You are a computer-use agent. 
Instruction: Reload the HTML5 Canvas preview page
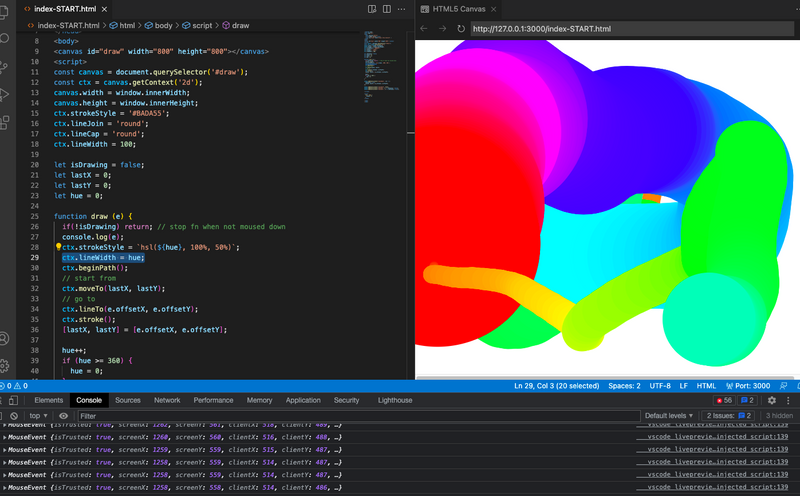click(460, 28)
